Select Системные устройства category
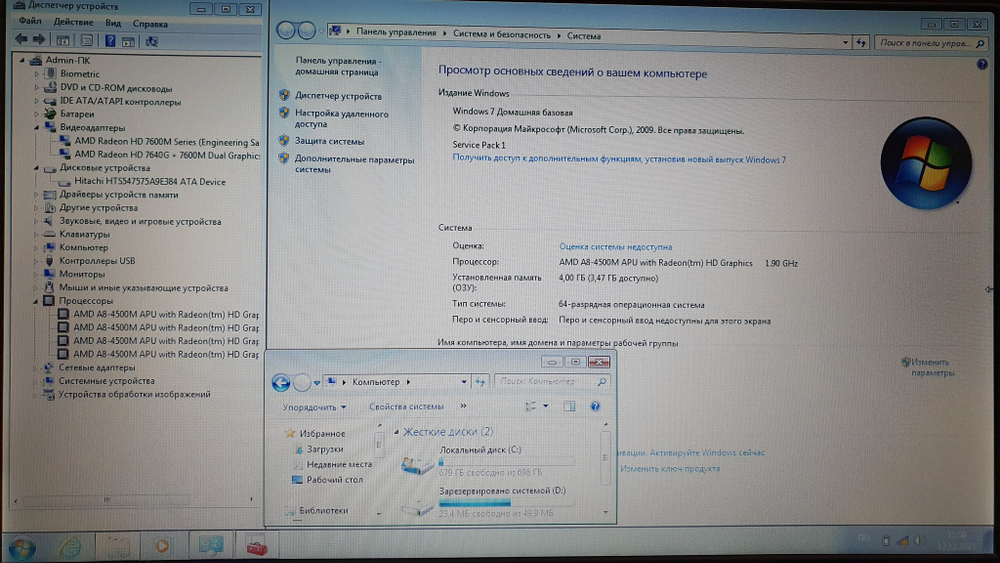The image size is (1000, 563). [107, 381]
